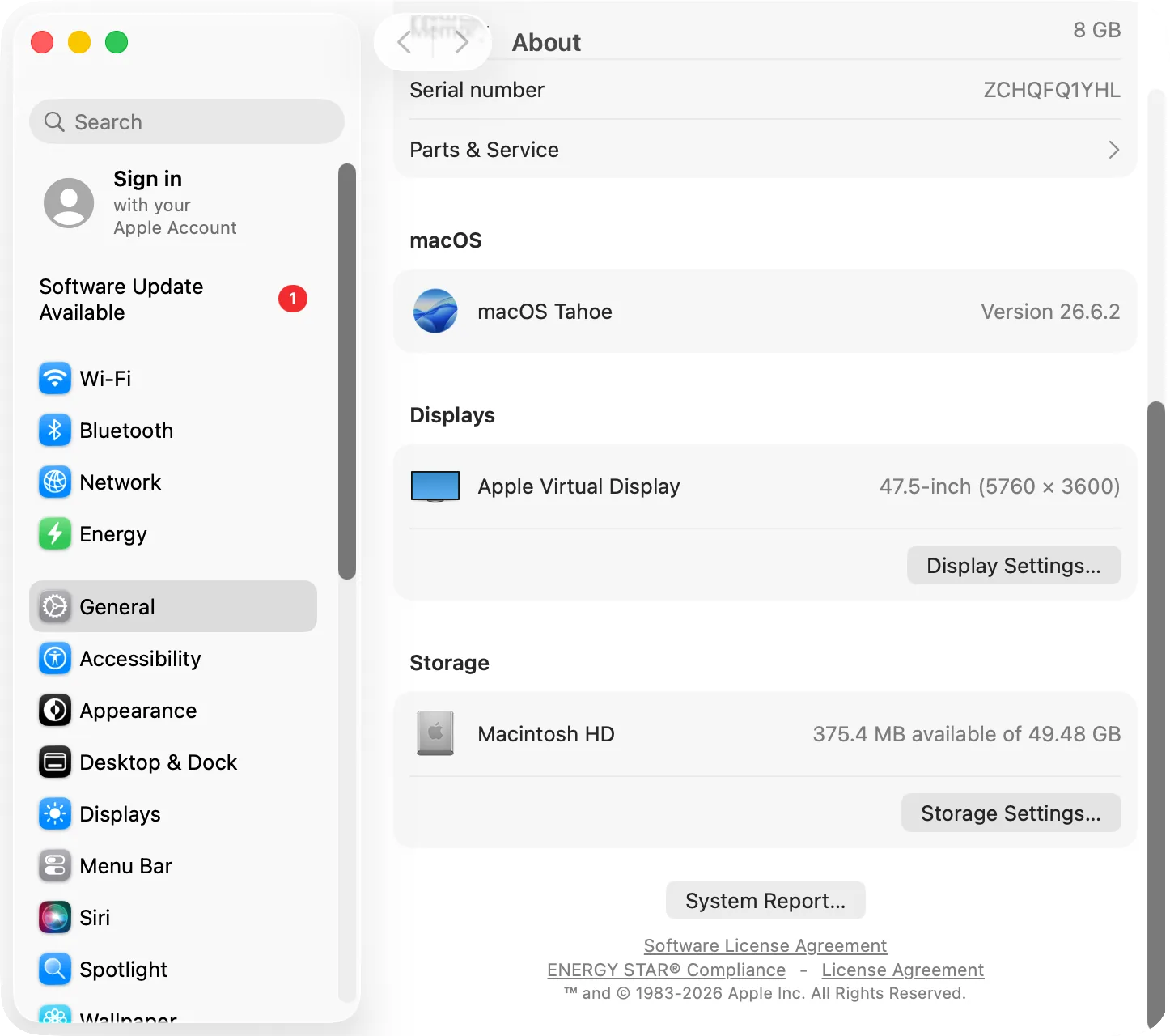Click the Siri icon
This screenshot has width=1170, height=1036.
tap(55, 917)
